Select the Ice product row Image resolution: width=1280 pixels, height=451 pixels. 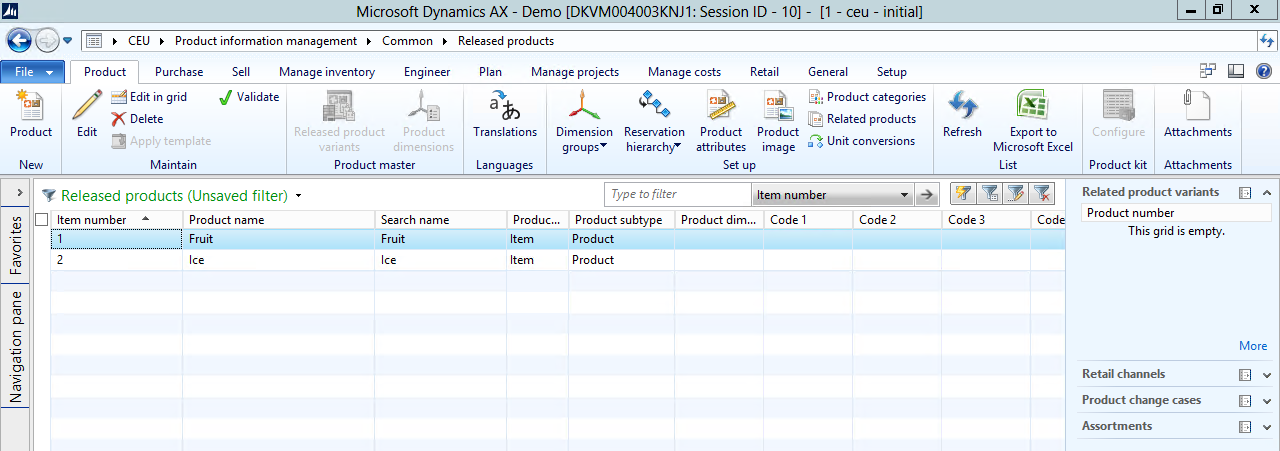coord(280,260)
